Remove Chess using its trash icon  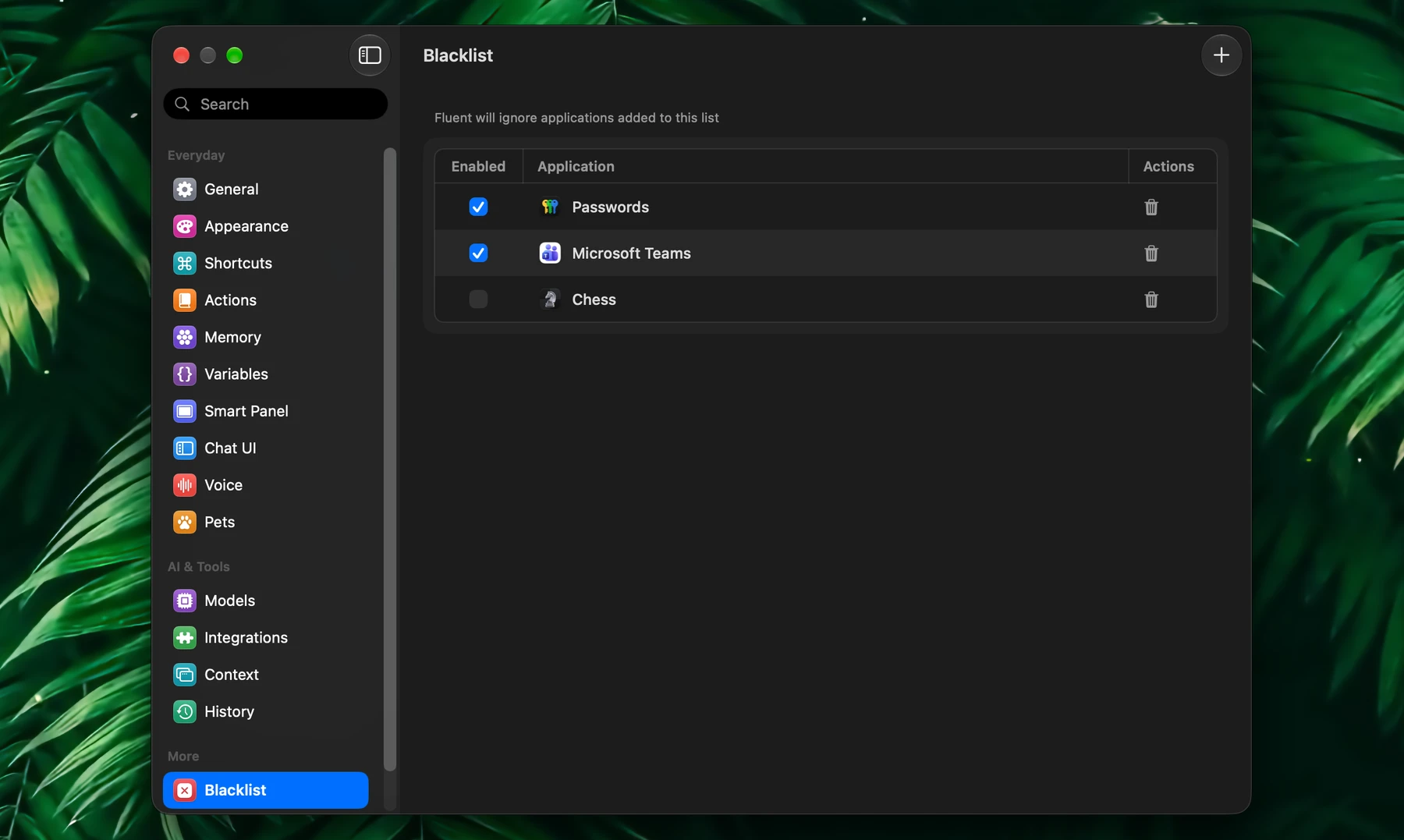point(1150,299)
